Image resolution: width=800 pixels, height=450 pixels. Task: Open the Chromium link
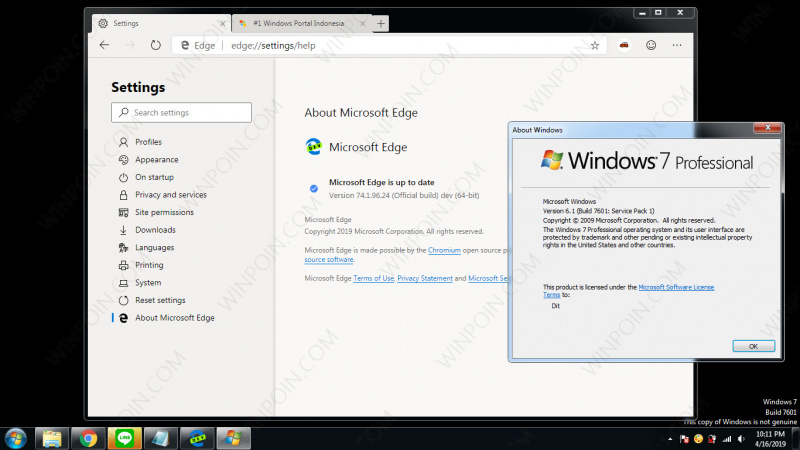(x=444, y=251)
